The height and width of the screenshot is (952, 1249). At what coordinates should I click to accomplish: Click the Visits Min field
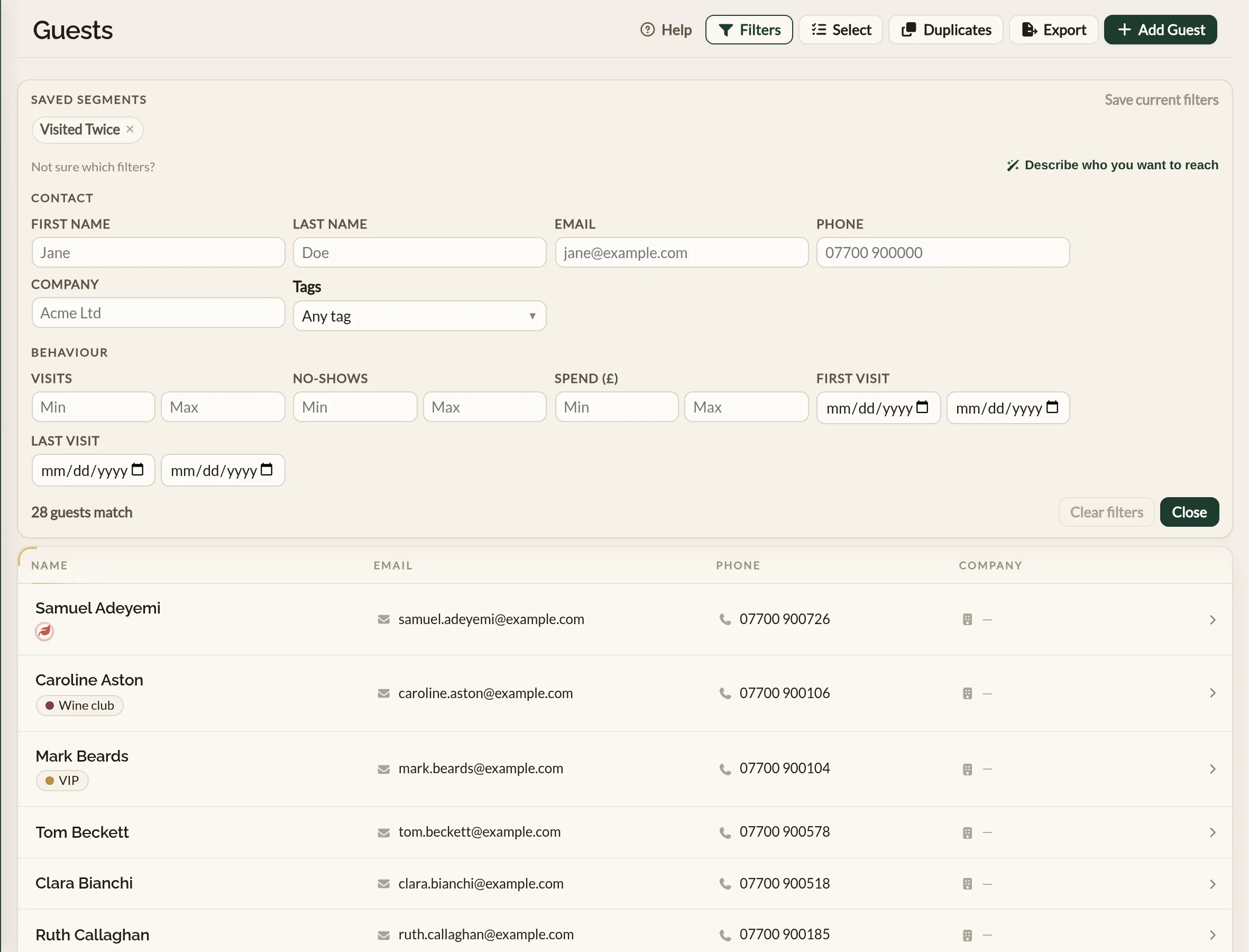tap(93, 407)
